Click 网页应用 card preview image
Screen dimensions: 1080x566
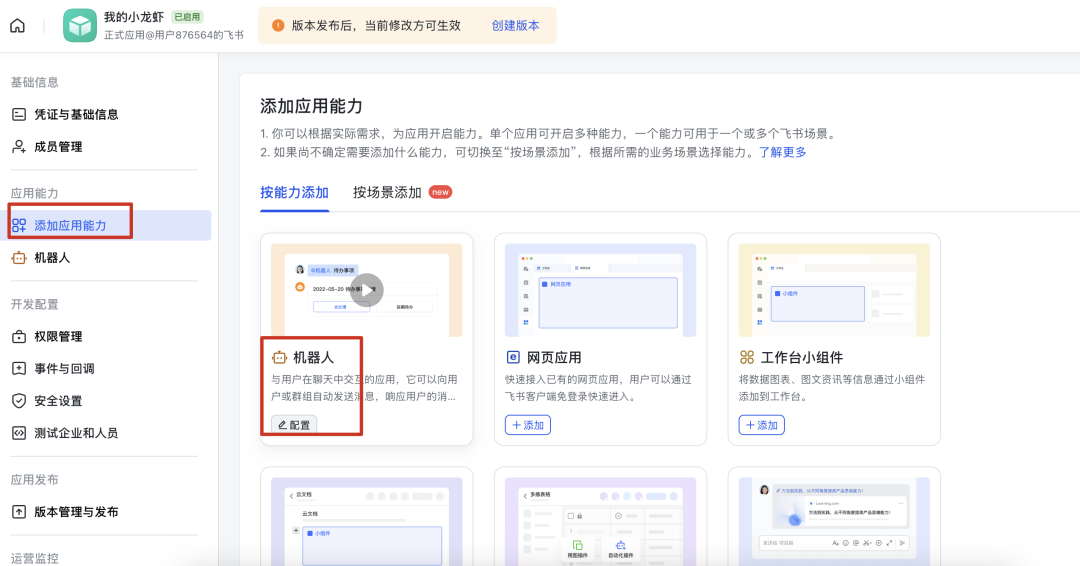pyautogui.click(x=600, y=290)
